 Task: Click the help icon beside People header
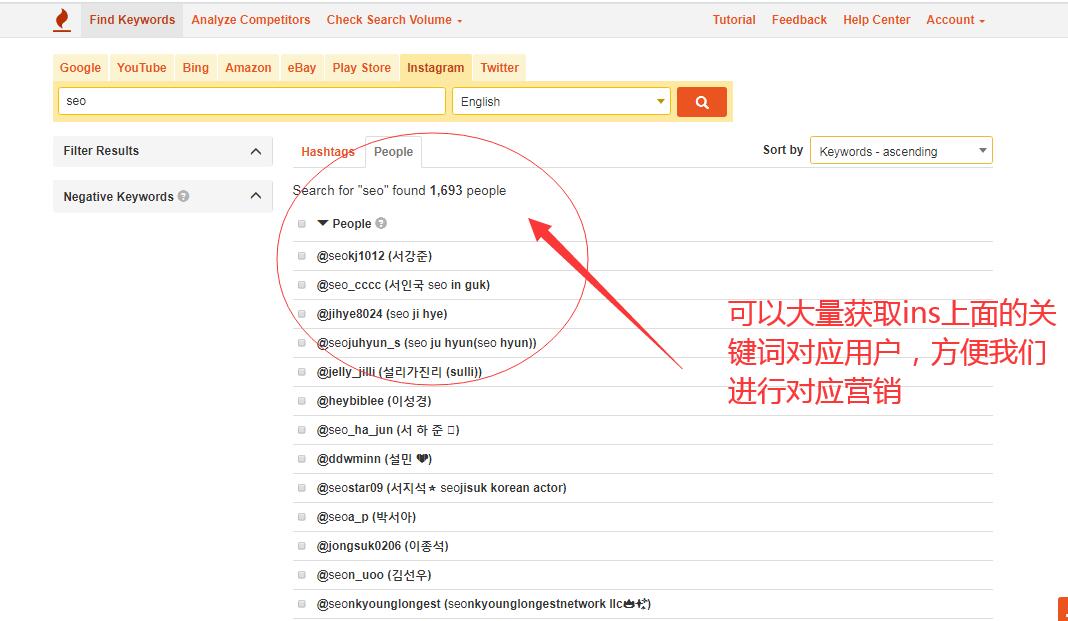click(380, 223)
